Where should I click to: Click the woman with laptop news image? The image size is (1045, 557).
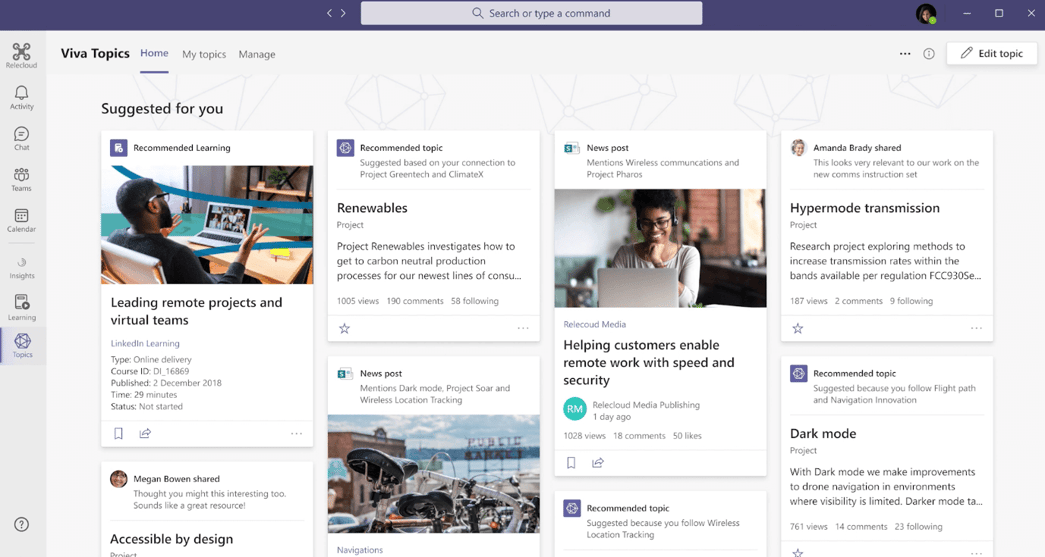(x=660, y=248)
